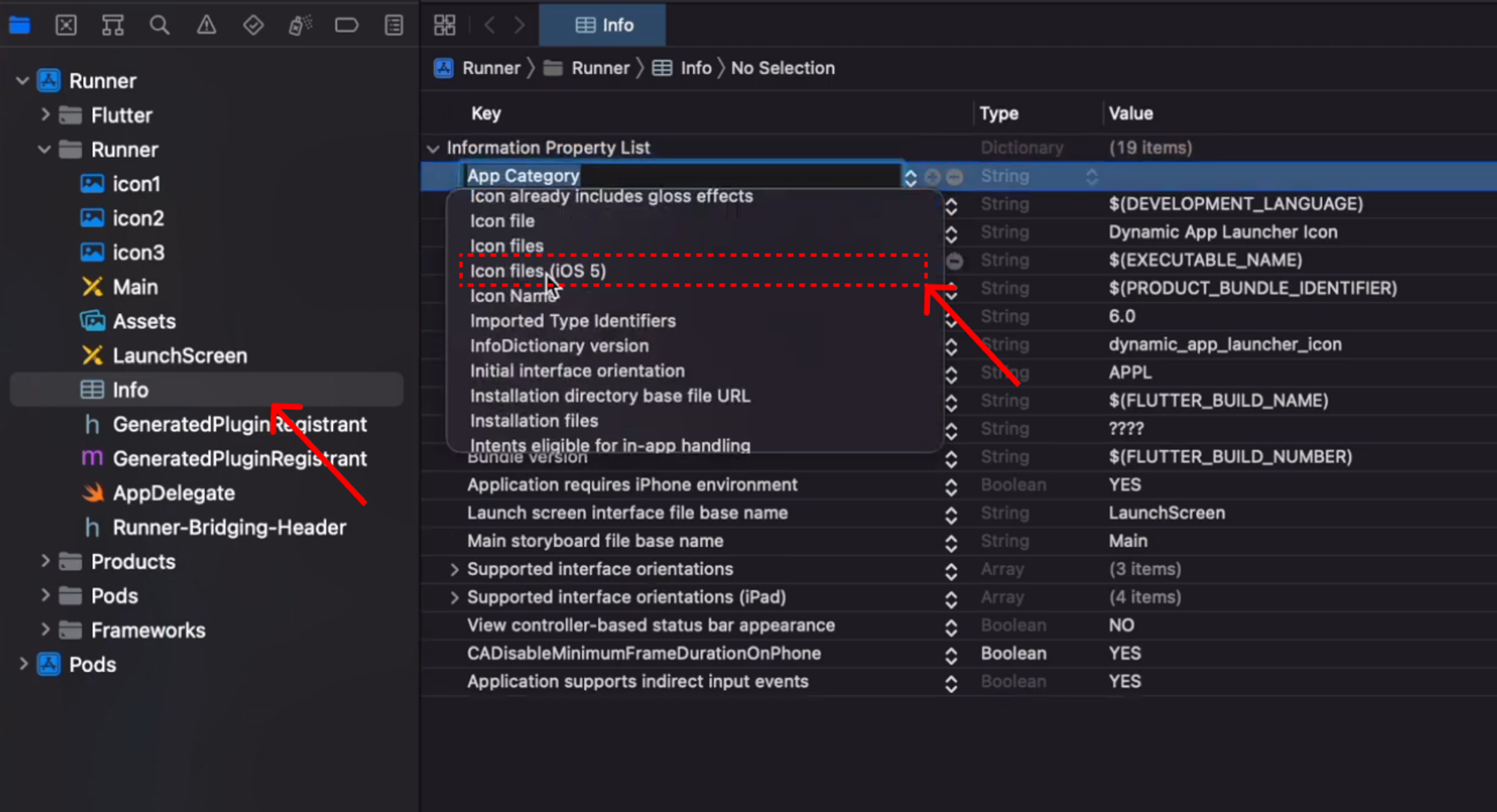
Task: Click the Info breadcrumb item
Action: (682, 68)
